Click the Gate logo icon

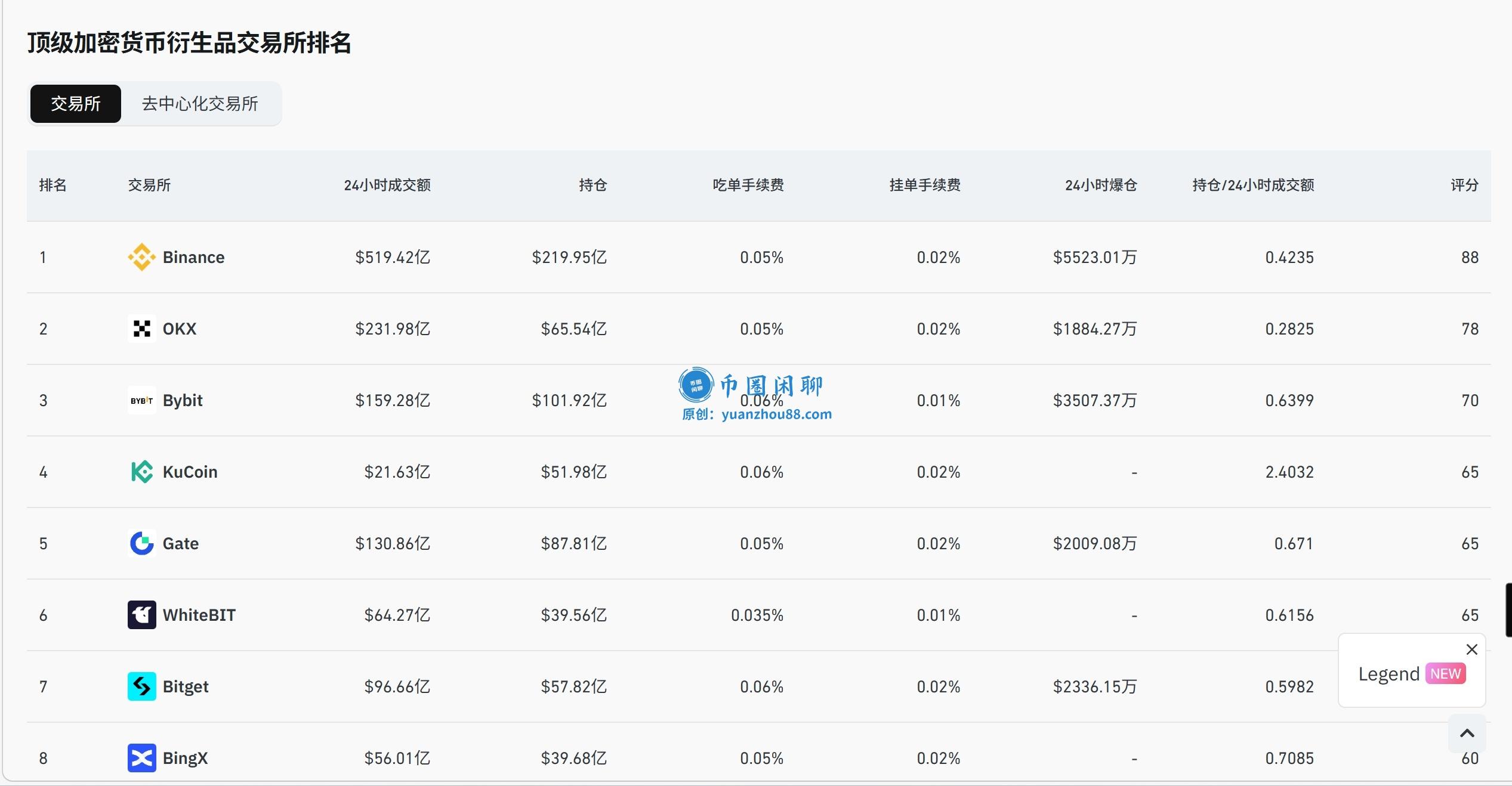[141, 543]
